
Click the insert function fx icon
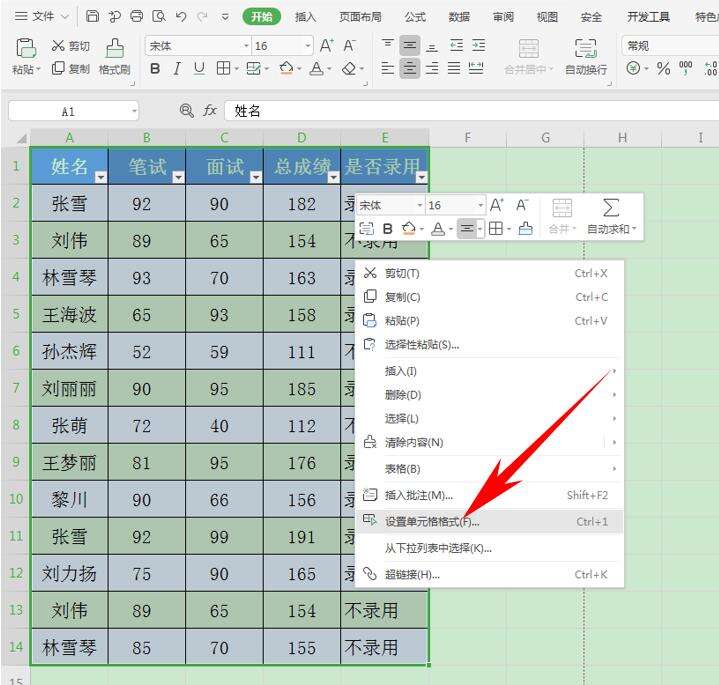[x=210, y=111]
